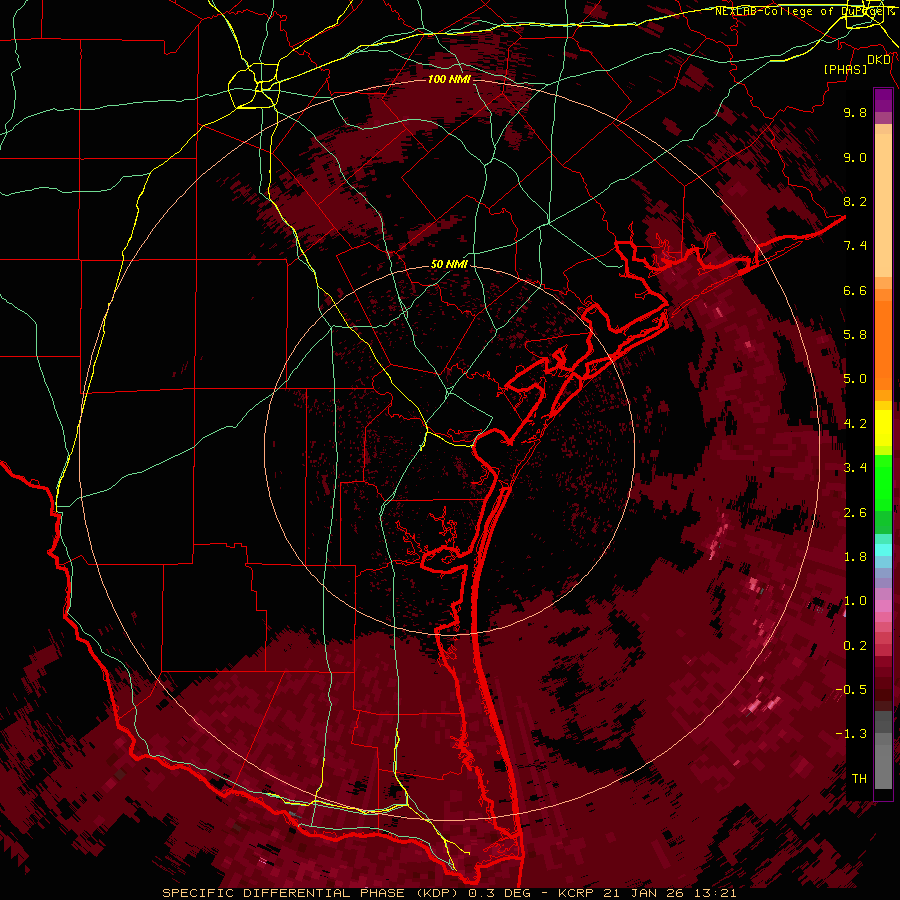This screenshot has width=900, height=900.
Task: Click the 5.0 legend value
Action: [x=855, y=379]
